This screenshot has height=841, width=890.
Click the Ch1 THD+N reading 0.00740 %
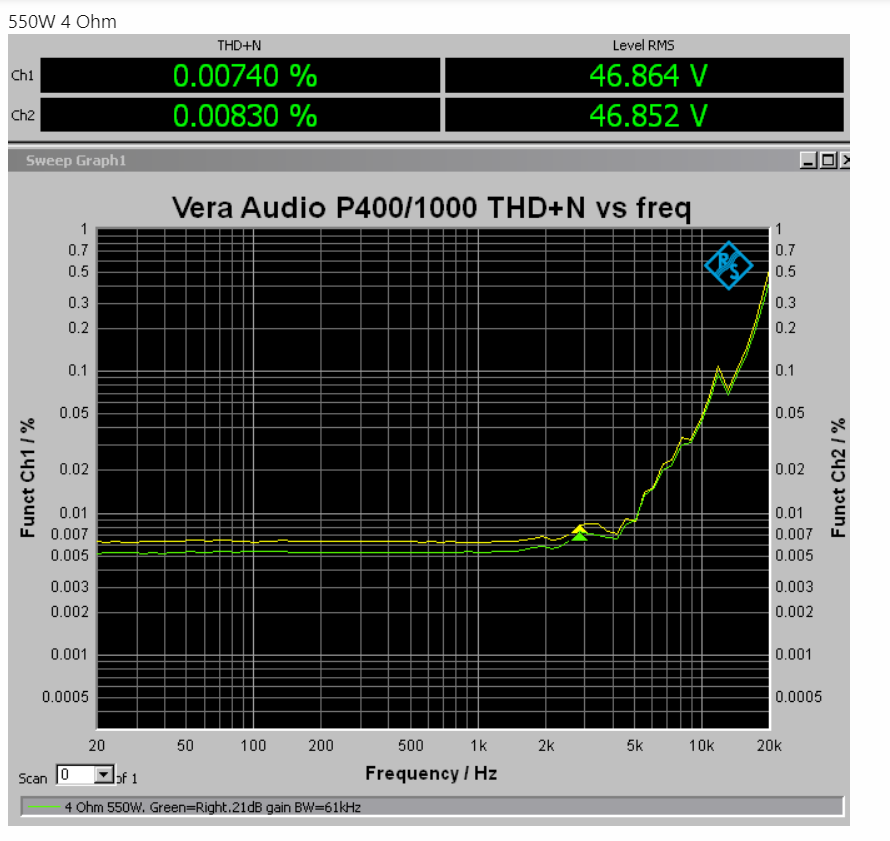tap(245, 75)
